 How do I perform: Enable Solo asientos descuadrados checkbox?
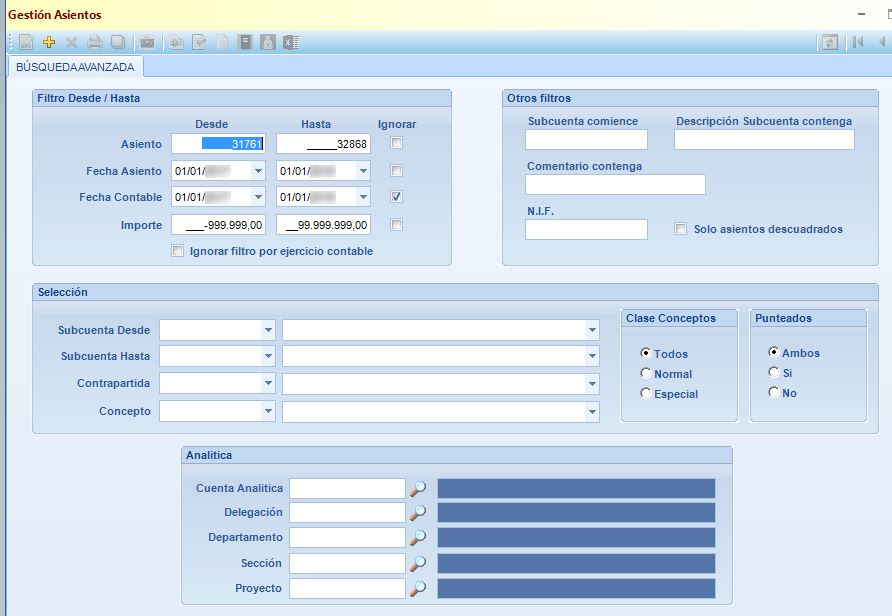point(680,229)
